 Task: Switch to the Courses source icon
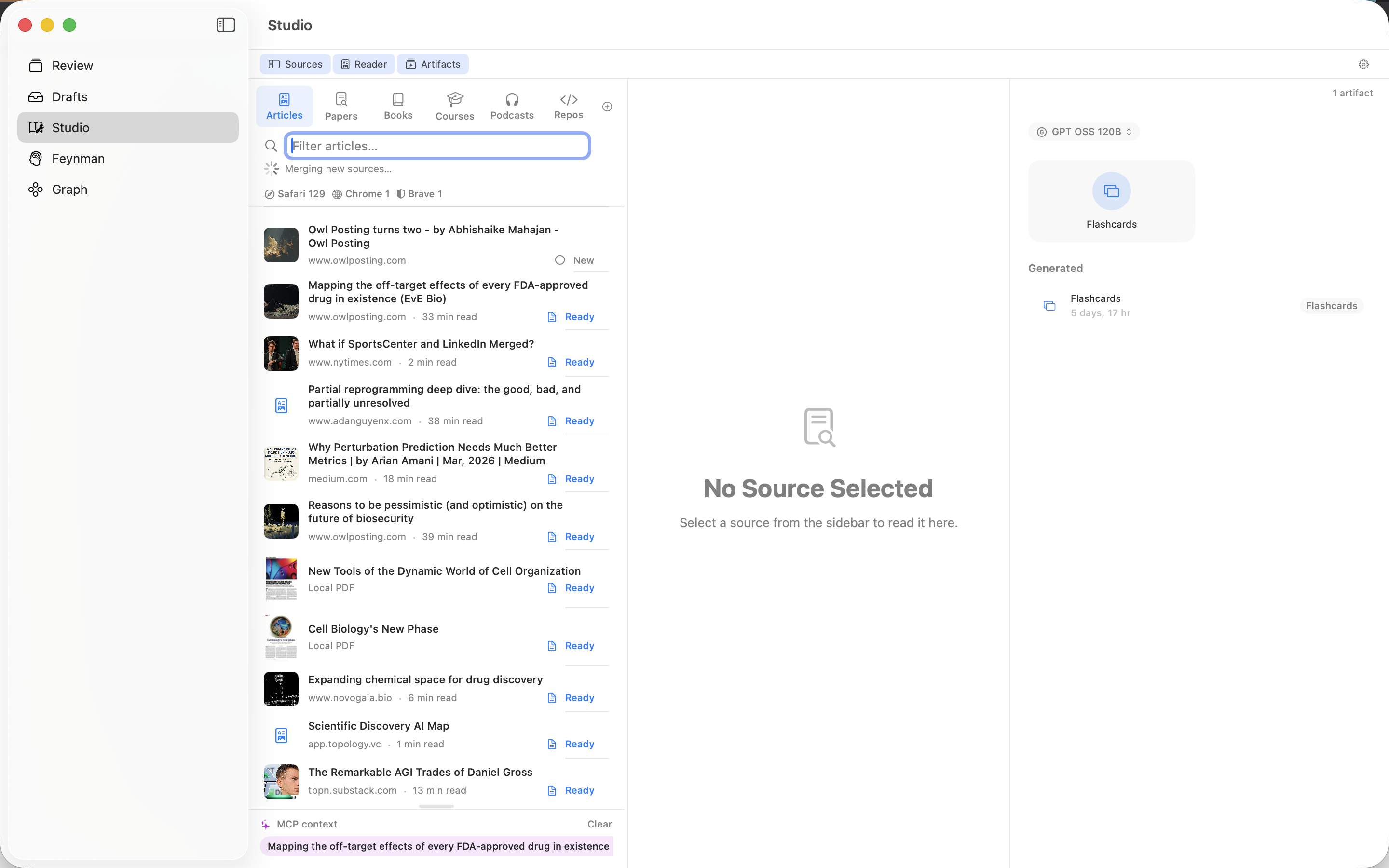[455, 105]
